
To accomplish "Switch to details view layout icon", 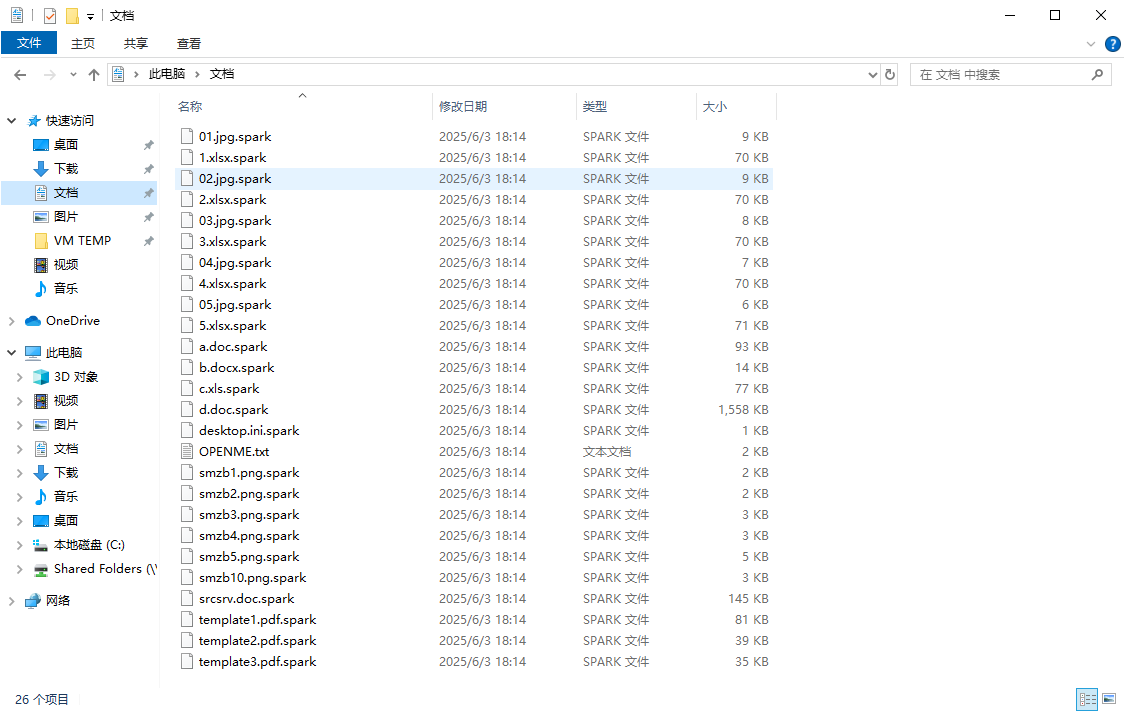I will [x=1086, y=699].
